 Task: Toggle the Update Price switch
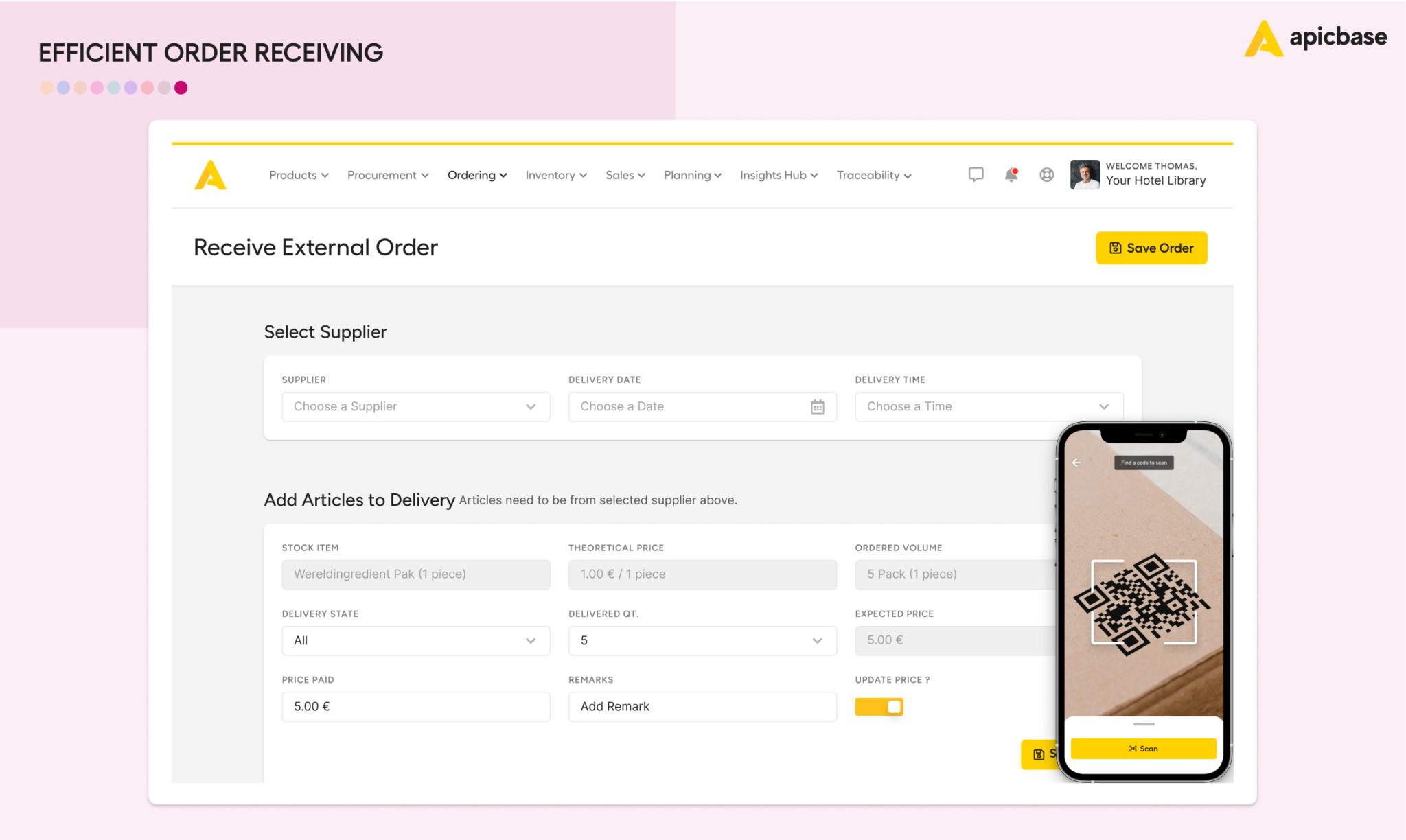click(x=879, y=706)
